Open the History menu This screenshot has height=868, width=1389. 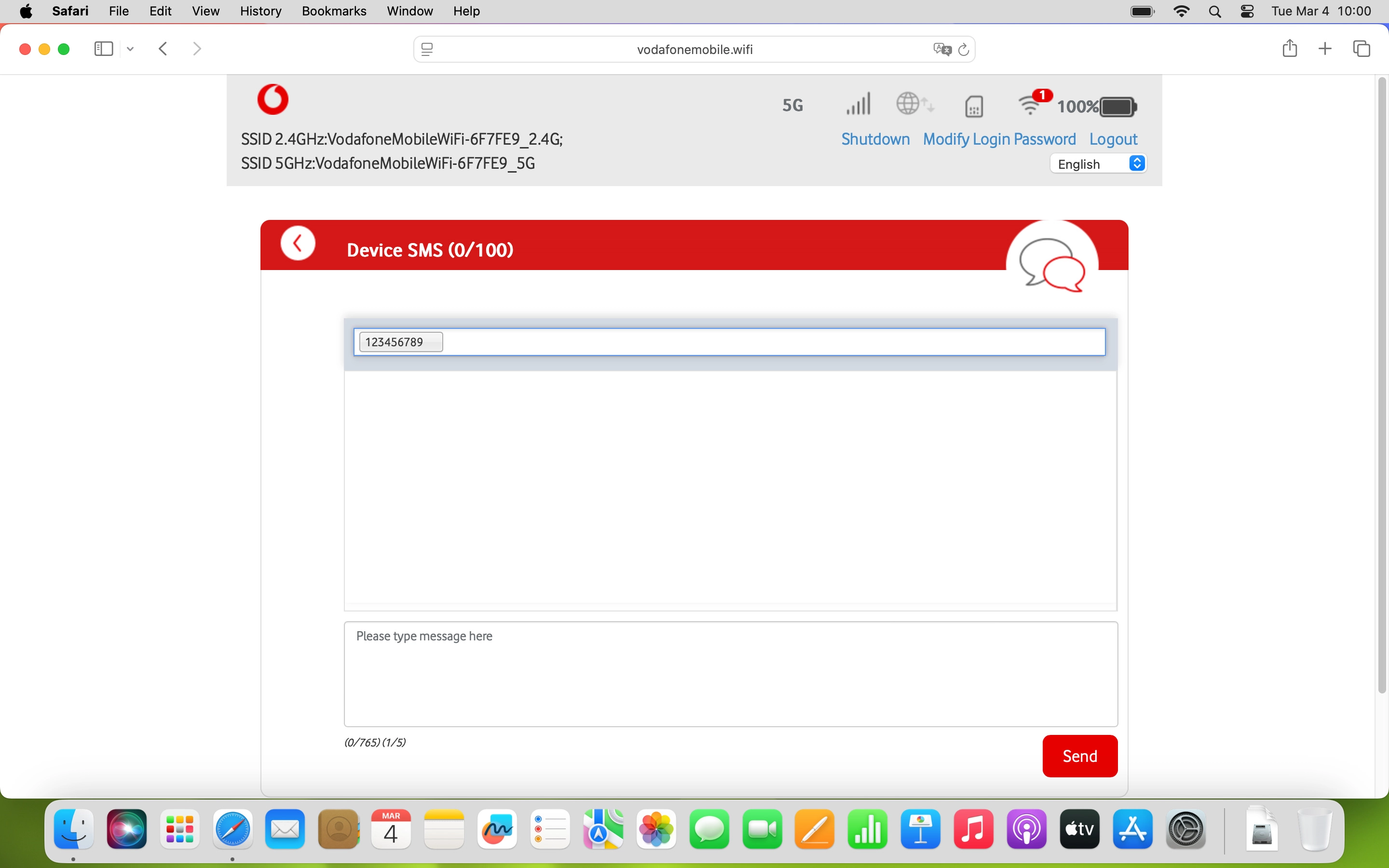point(260,11)
